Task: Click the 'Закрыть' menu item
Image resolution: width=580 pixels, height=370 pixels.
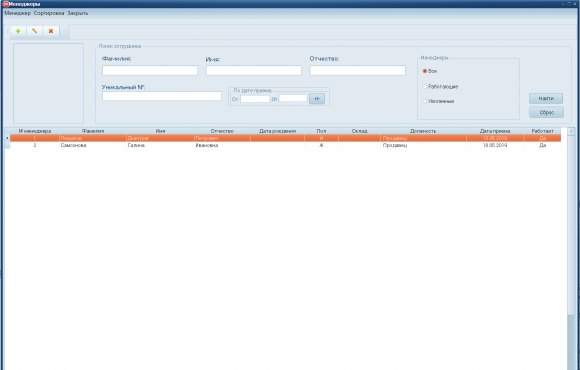Action: pos(78,13)
